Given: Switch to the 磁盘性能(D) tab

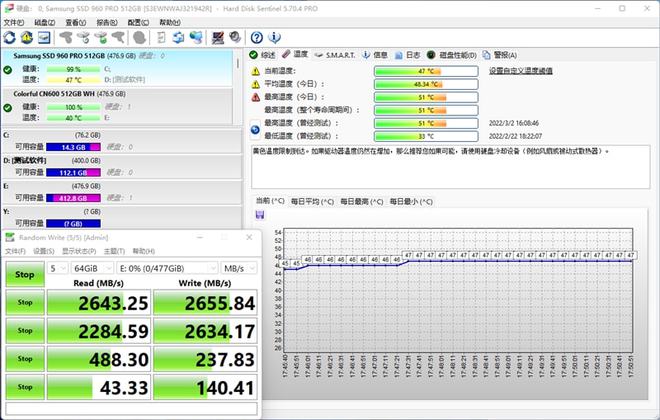Looking at the screenshot, I should [x=452, y=55].
